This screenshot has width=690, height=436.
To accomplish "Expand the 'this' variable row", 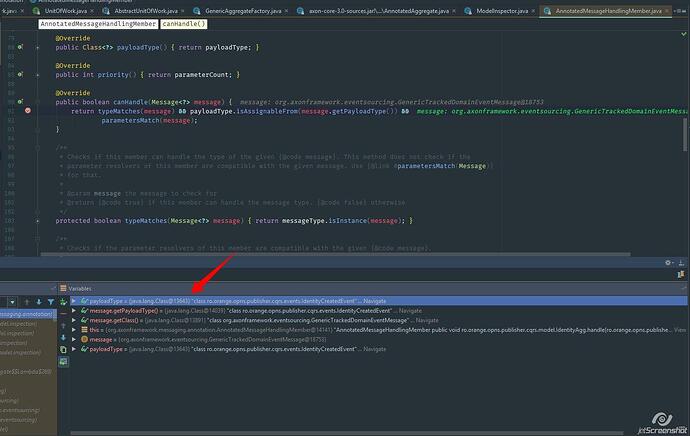I will pyautogui.click(x=74, y=330).
